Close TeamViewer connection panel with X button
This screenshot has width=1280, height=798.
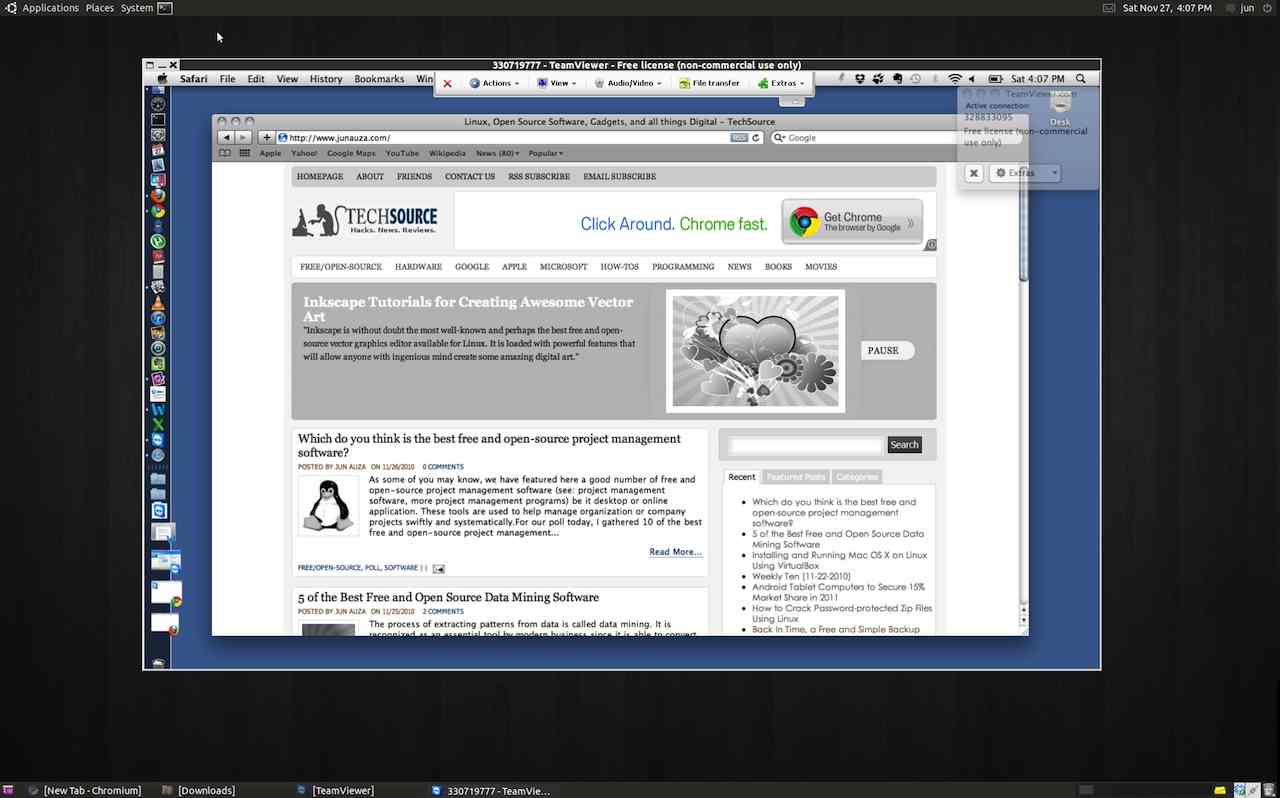pyautogui.click(x=974, y=173)
